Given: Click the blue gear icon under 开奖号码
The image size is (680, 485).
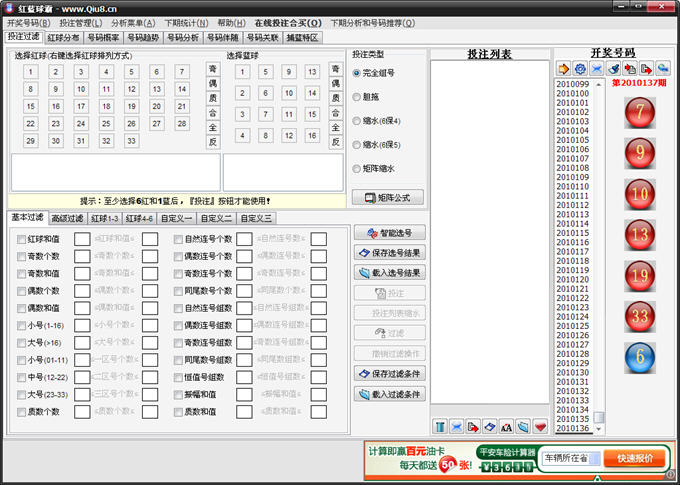Looking at the screenshot, I should coord(580,68).
